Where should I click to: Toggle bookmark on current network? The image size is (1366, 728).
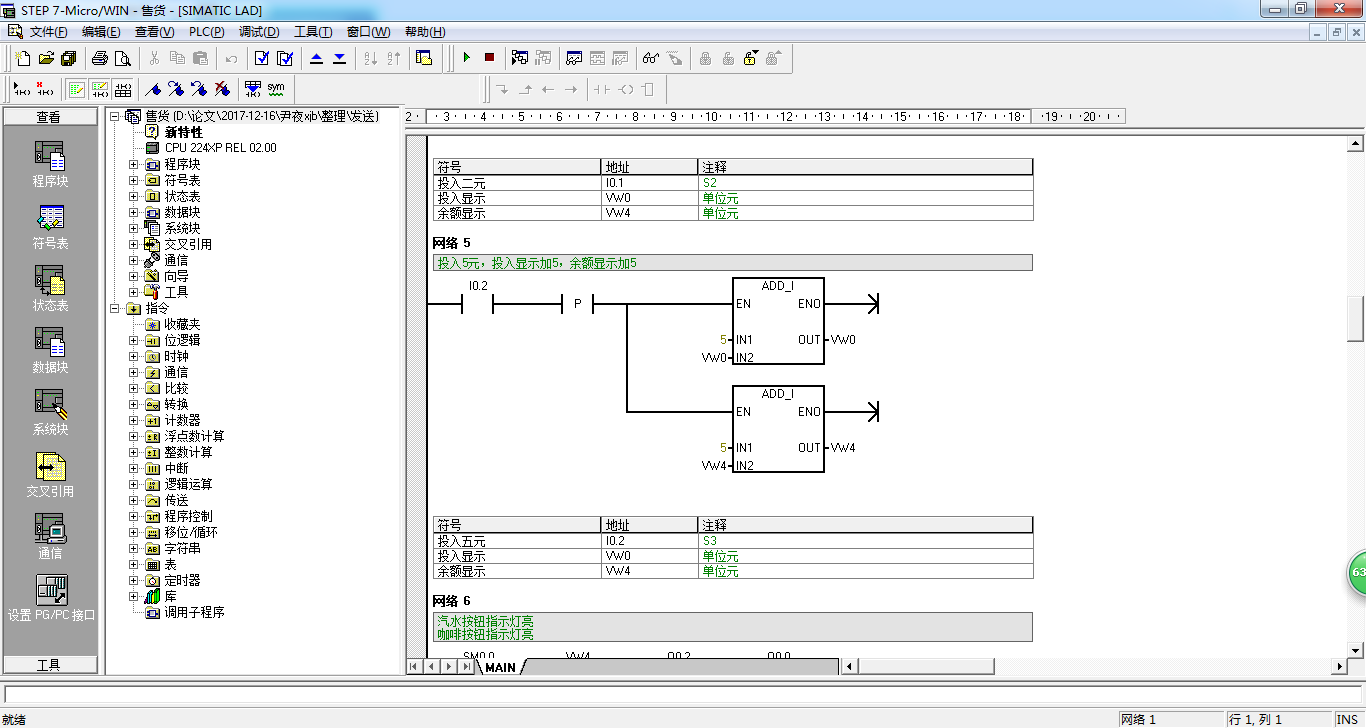(154, 89)
